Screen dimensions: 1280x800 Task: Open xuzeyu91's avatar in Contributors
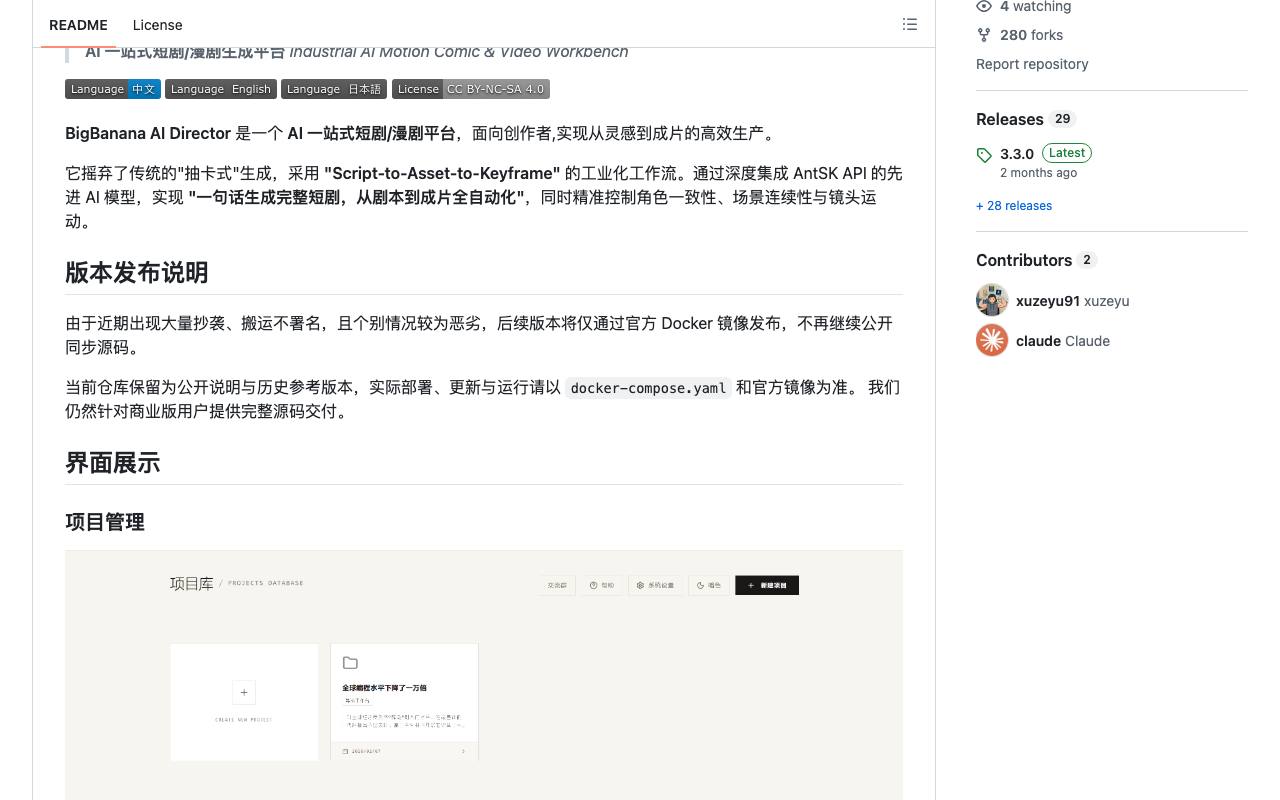tap(992, 300)
